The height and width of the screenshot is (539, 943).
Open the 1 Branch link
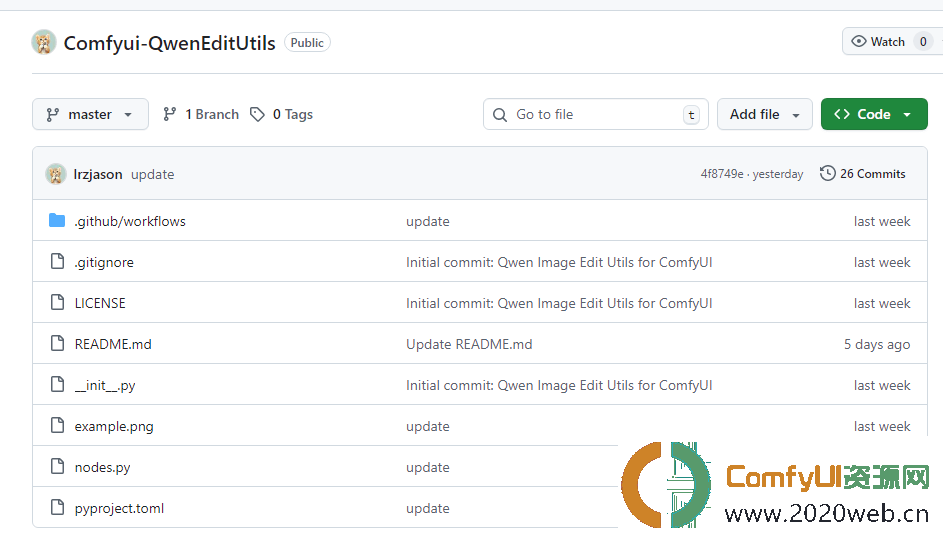tap(201, 114)
